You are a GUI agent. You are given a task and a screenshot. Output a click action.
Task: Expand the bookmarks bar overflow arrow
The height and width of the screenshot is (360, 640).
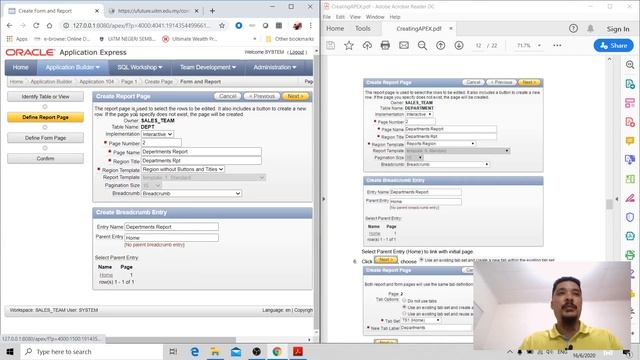[255, 39]
